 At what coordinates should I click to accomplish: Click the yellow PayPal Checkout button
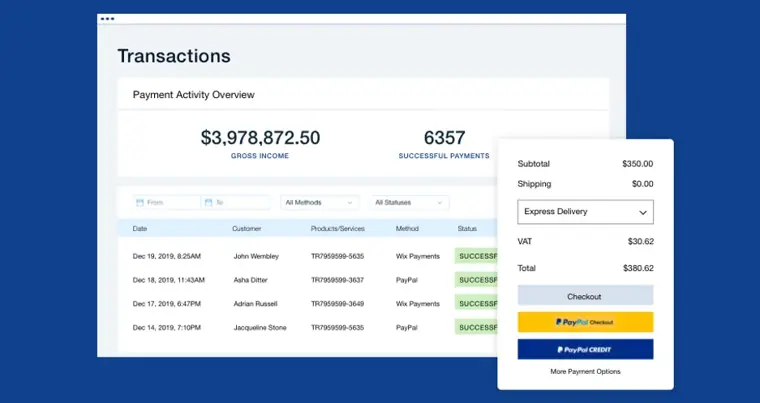tap(585, 322)
